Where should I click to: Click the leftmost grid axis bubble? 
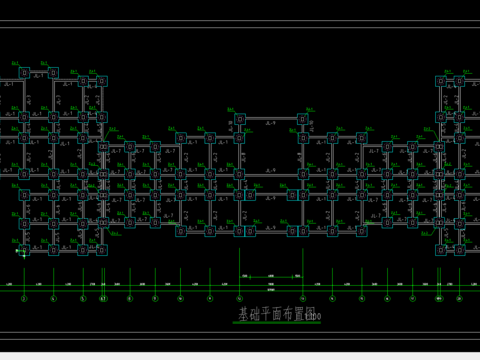point(24,299)
